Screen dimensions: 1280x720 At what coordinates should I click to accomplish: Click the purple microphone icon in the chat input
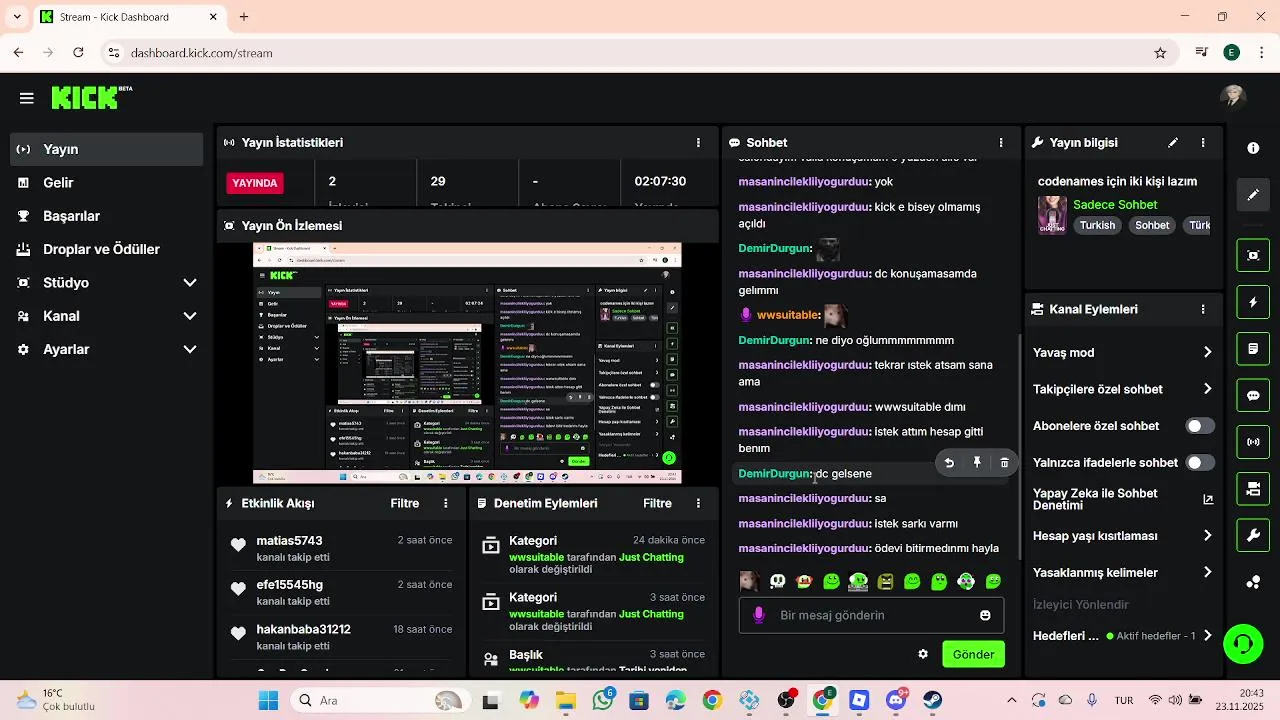[759, 615]
